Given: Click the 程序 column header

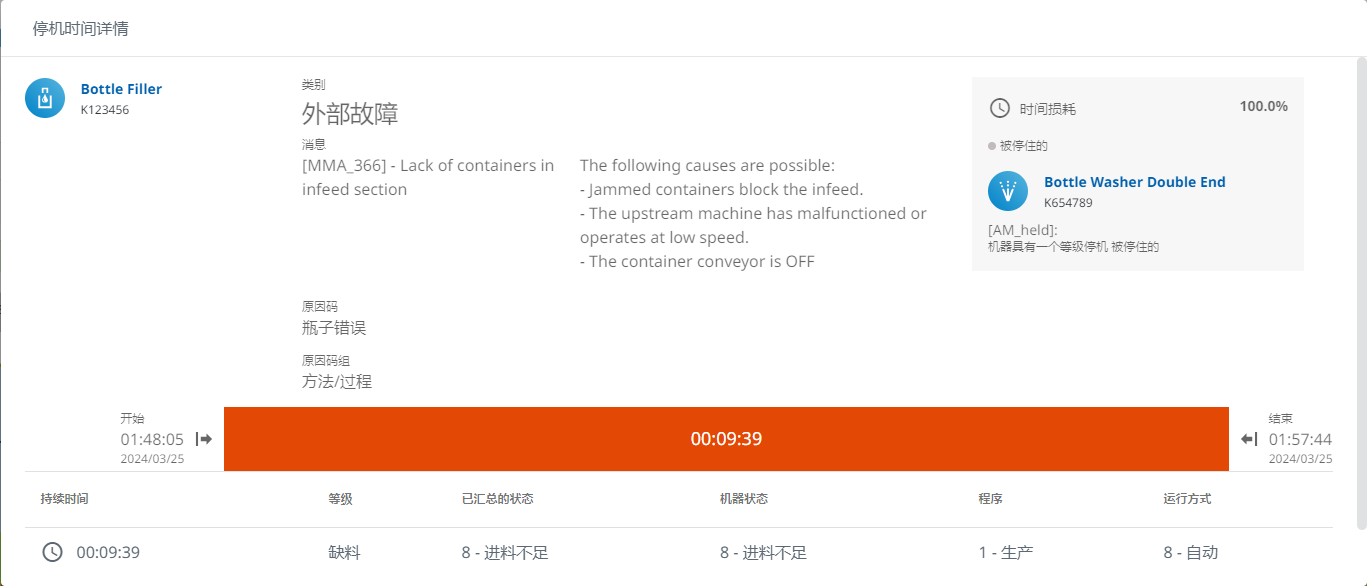Looking at the screenshot, I should click(990, 499).
